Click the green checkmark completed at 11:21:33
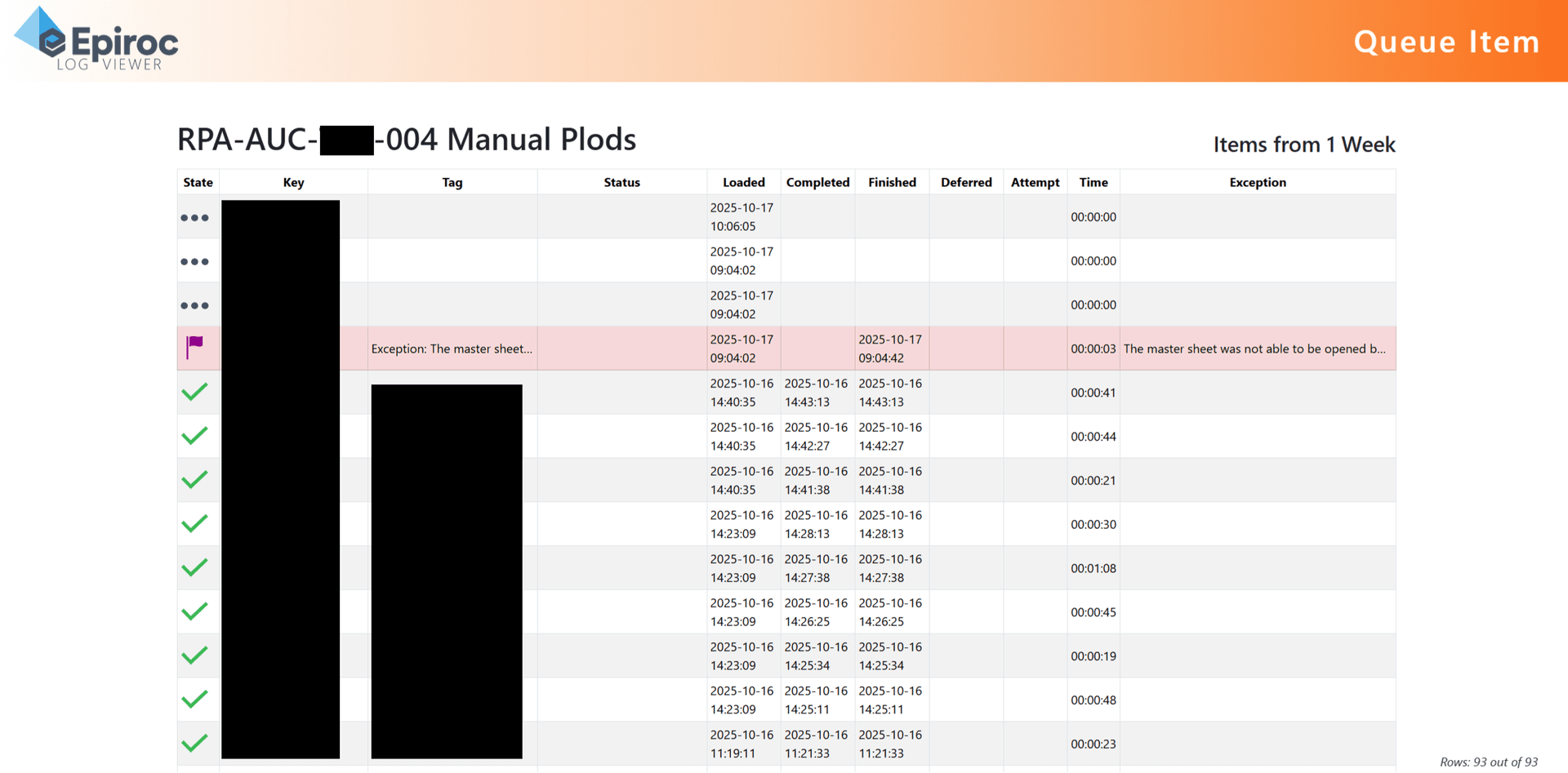This screenshot has height=773, width=1568. click(x=194, y=743)
